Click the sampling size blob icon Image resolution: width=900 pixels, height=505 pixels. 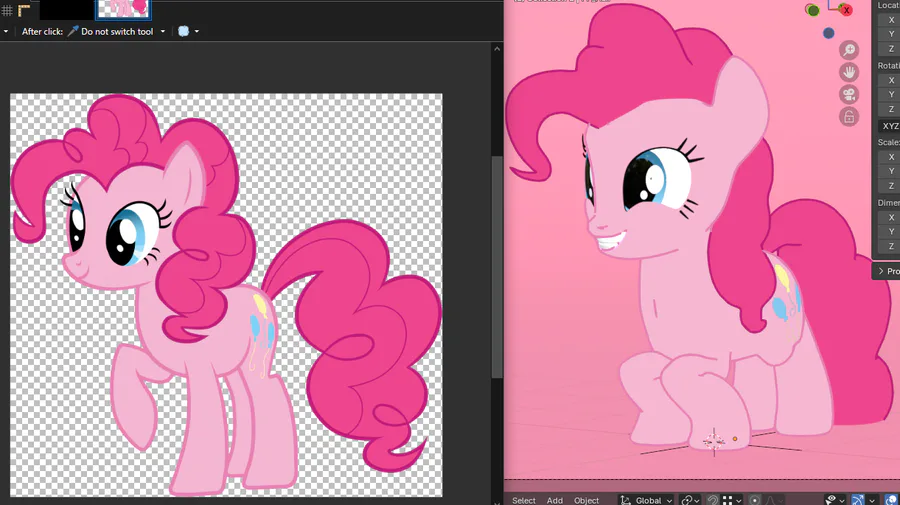[x=183, y=32]
